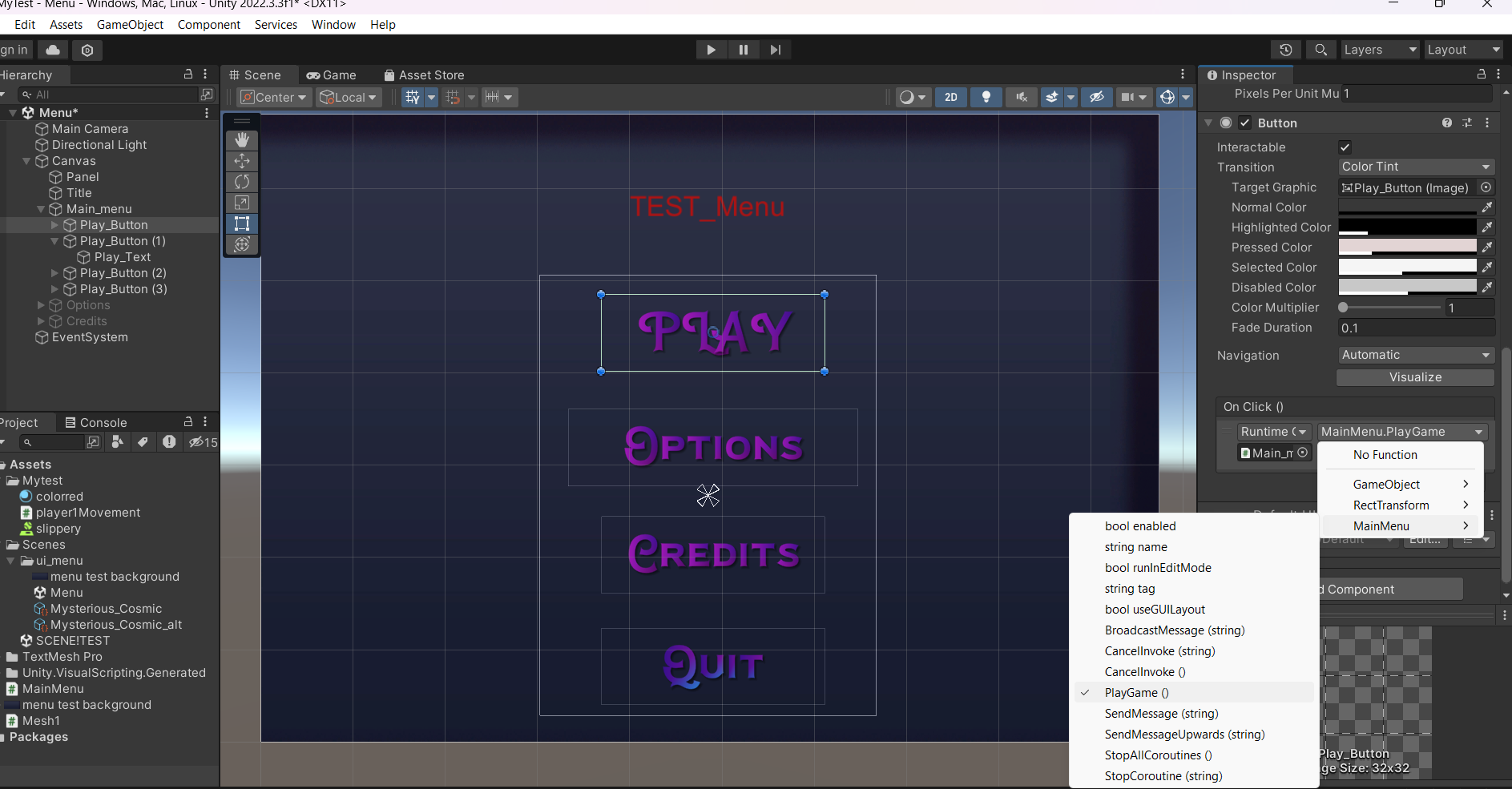
Task: Lock the Hierarchy panel
Action: pos(188,74)
